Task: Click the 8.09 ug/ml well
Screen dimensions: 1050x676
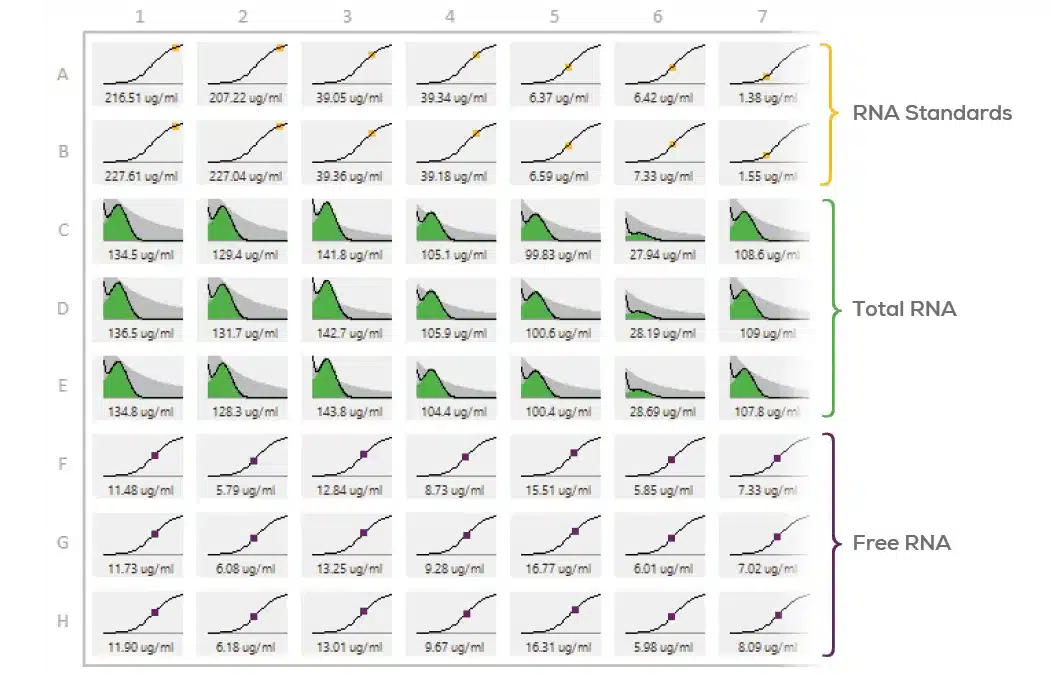Action: coord(764,621)
